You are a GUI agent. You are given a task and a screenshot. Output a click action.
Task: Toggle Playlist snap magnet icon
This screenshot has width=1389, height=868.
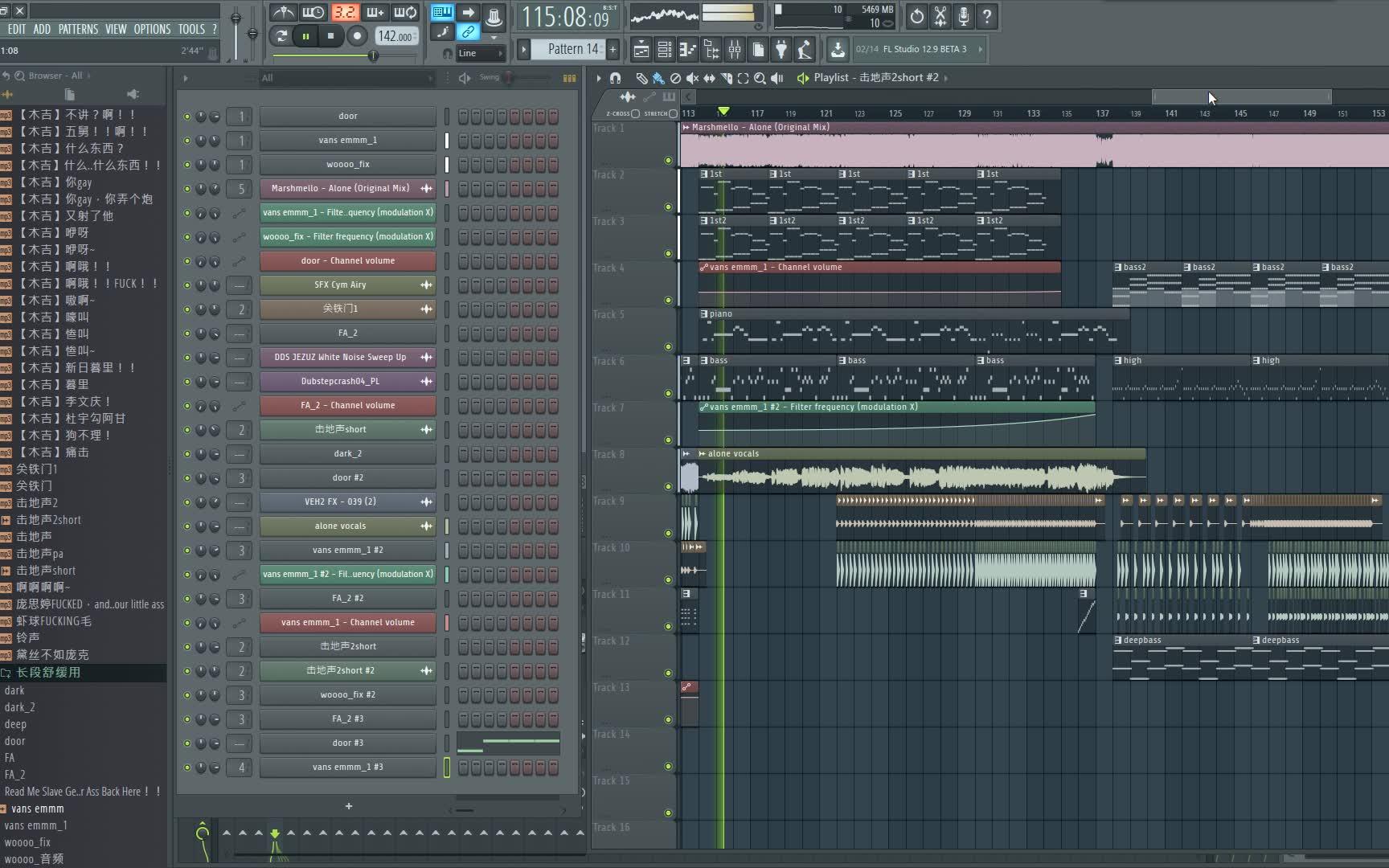point(616,78)
